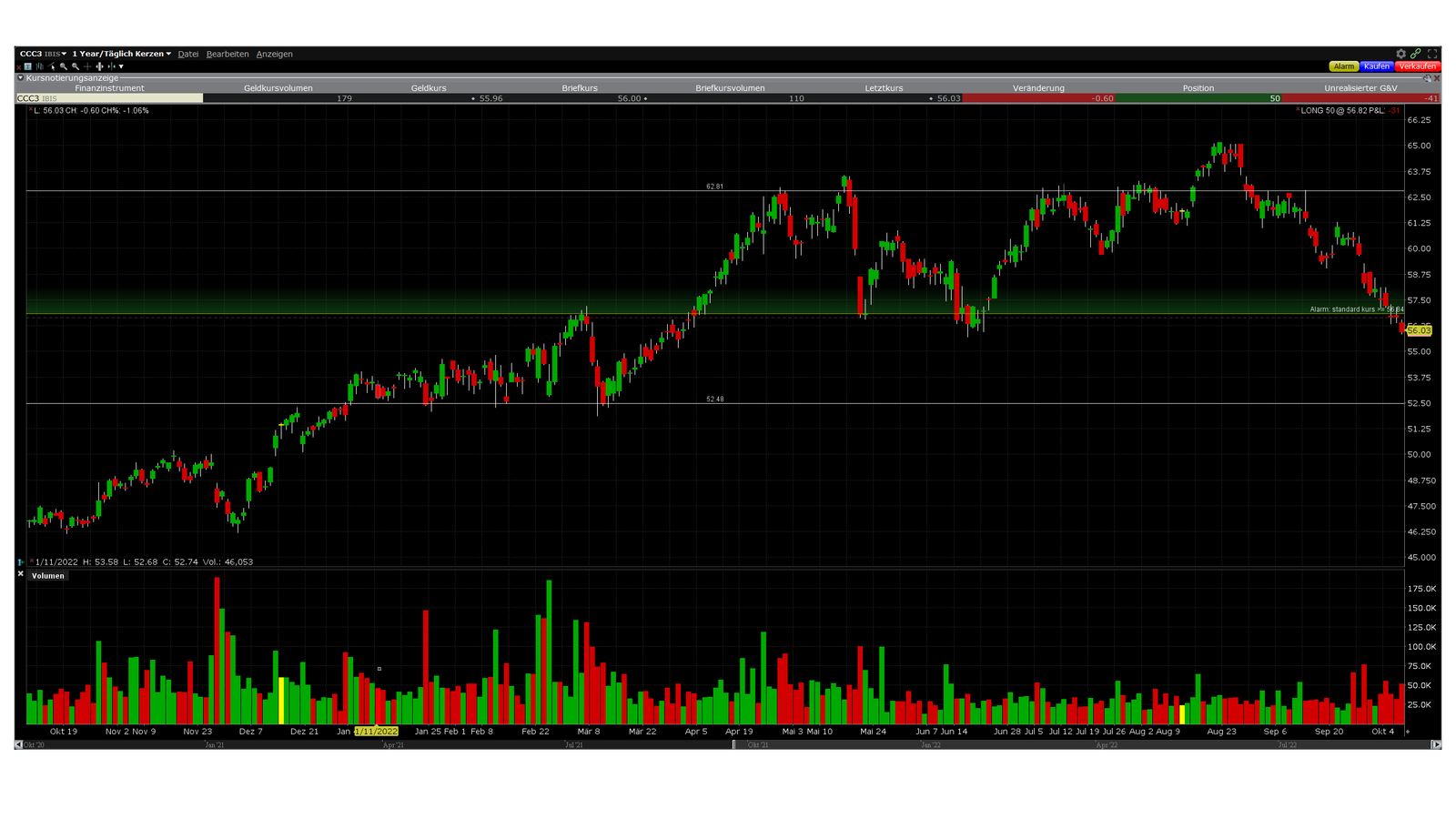Click the red Verkaufen button
The height and width of the screenshot is (819, 1456).
click(x=1417, y=66)
